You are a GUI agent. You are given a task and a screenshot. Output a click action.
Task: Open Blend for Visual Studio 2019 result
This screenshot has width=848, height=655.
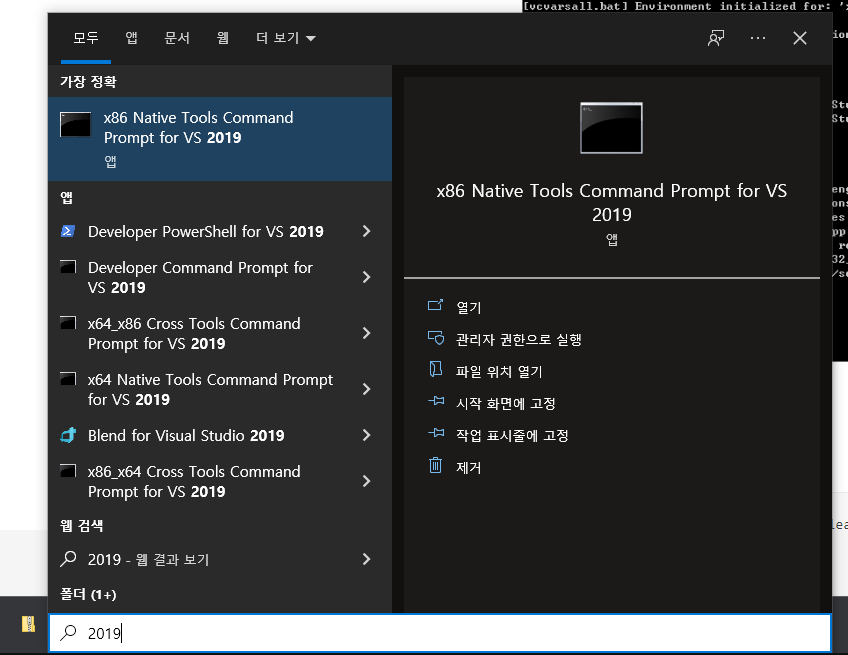point(186,435)
